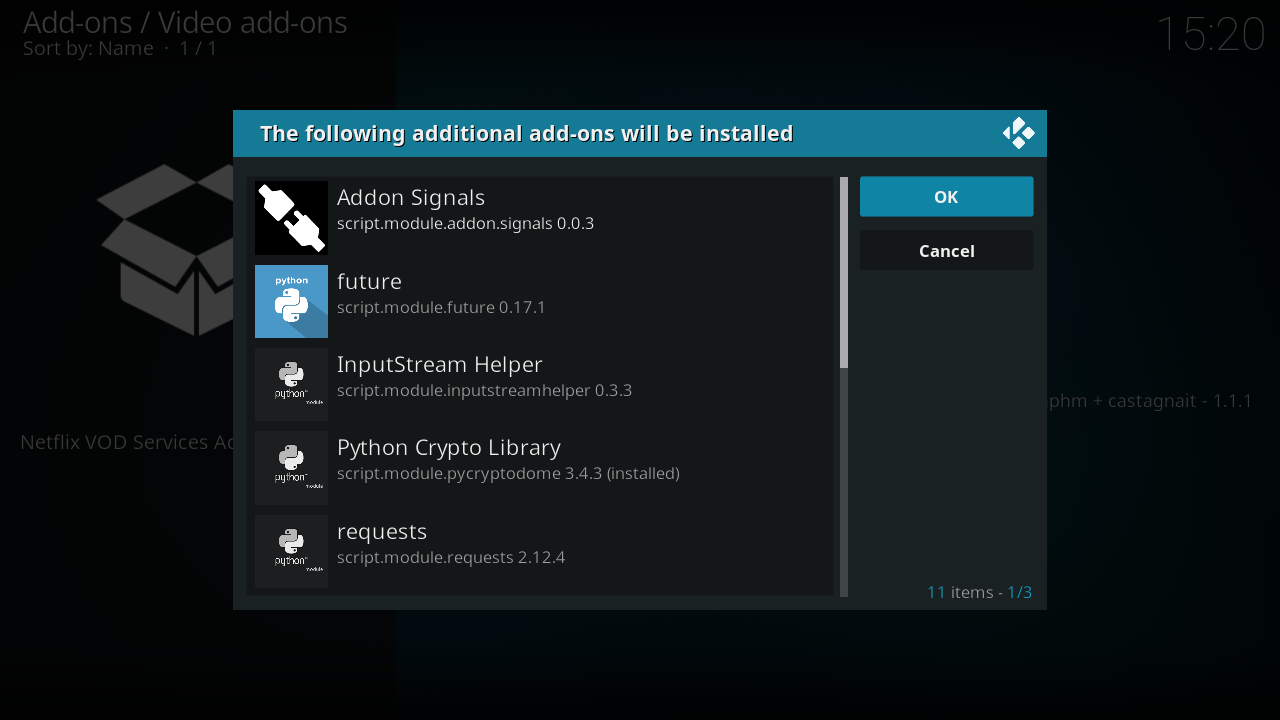Click the requests module icon

tap(291, 551)
